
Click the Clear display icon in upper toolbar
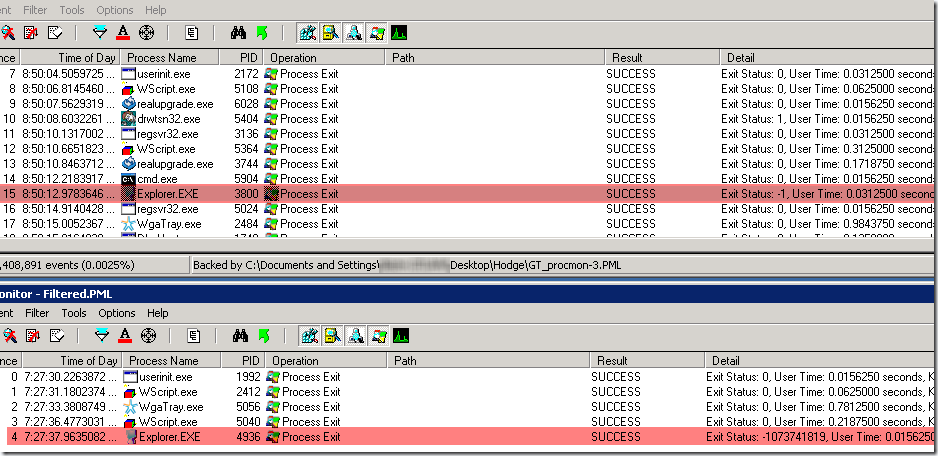point(55,33)
